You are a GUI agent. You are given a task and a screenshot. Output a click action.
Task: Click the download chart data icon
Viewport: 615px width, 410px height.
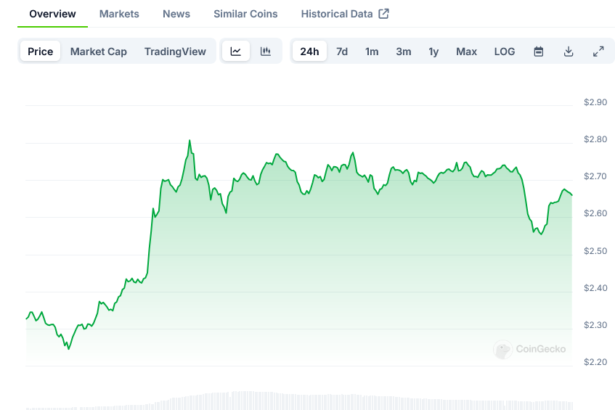pyautogui.click(x=568, y=52)
